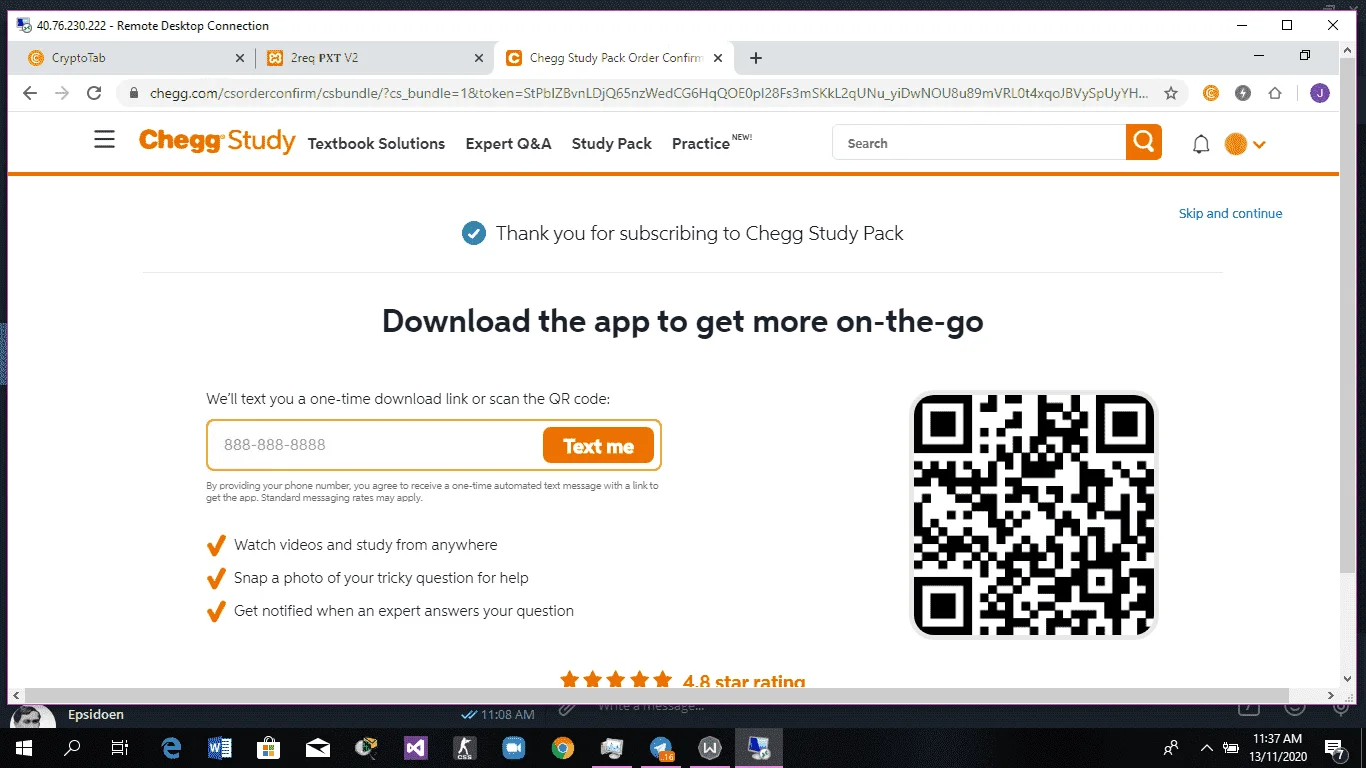Click the Thank you for subscribing message
The width and height of the screenshot is (1366, 768).
pos(699,233)
